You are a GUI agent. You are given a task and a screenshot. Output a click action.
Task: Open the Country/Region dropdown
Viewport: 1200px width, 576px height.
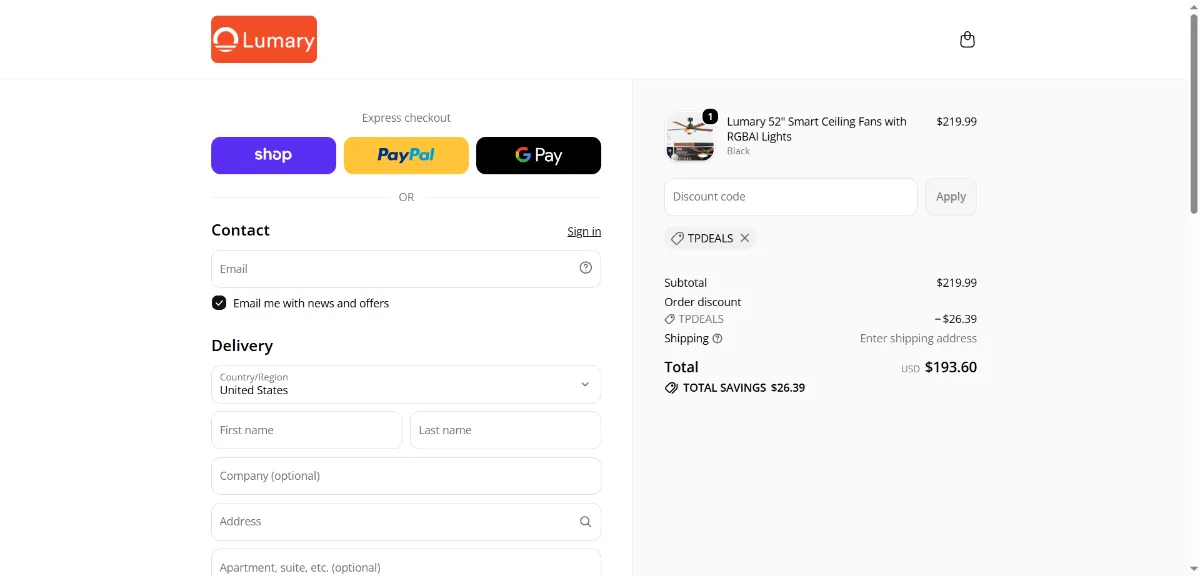tap(406, 384)
